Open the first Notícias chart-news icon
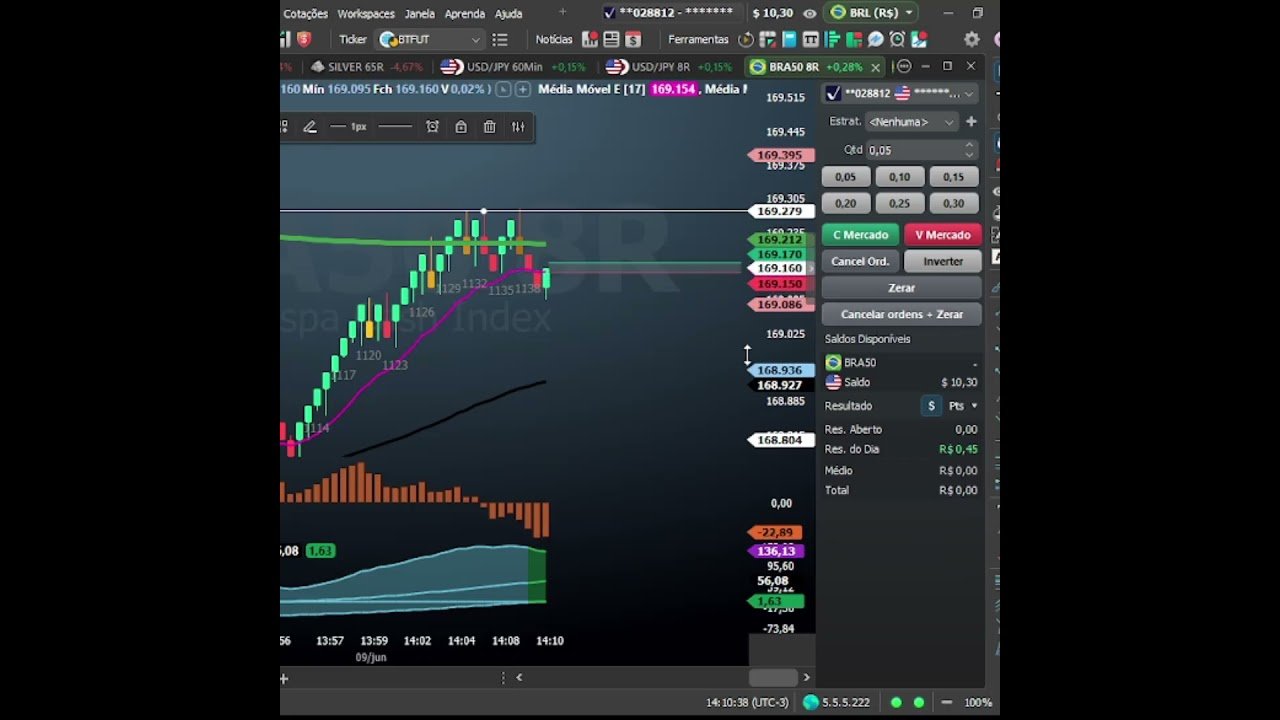 (590, 40)
